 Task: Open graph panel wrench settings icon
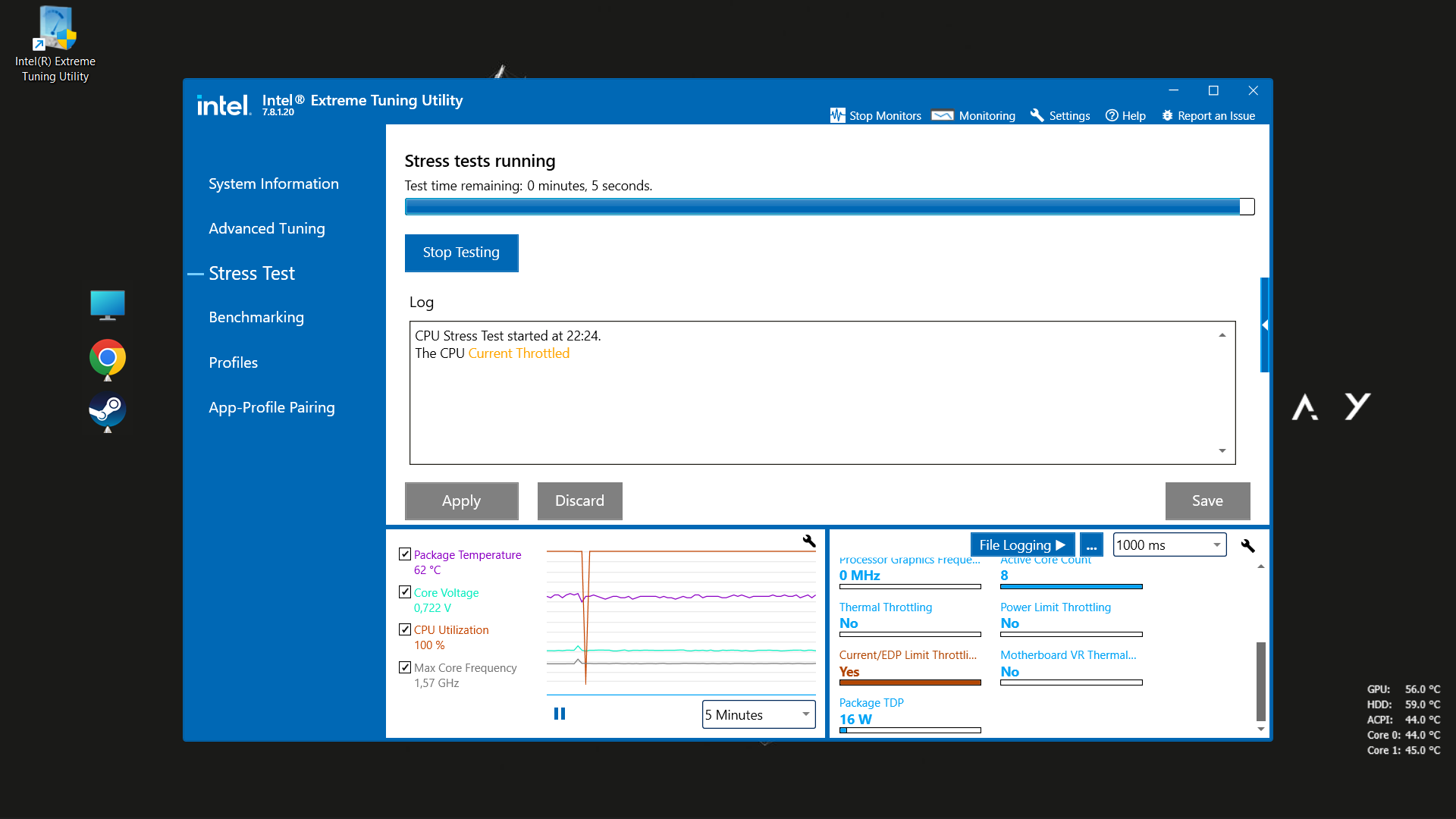[x=809, y=541]
